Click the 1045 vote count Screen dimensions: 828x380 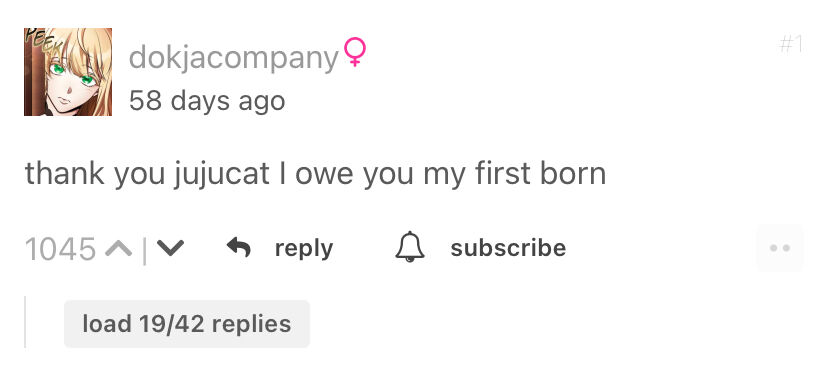coord(60,249)
